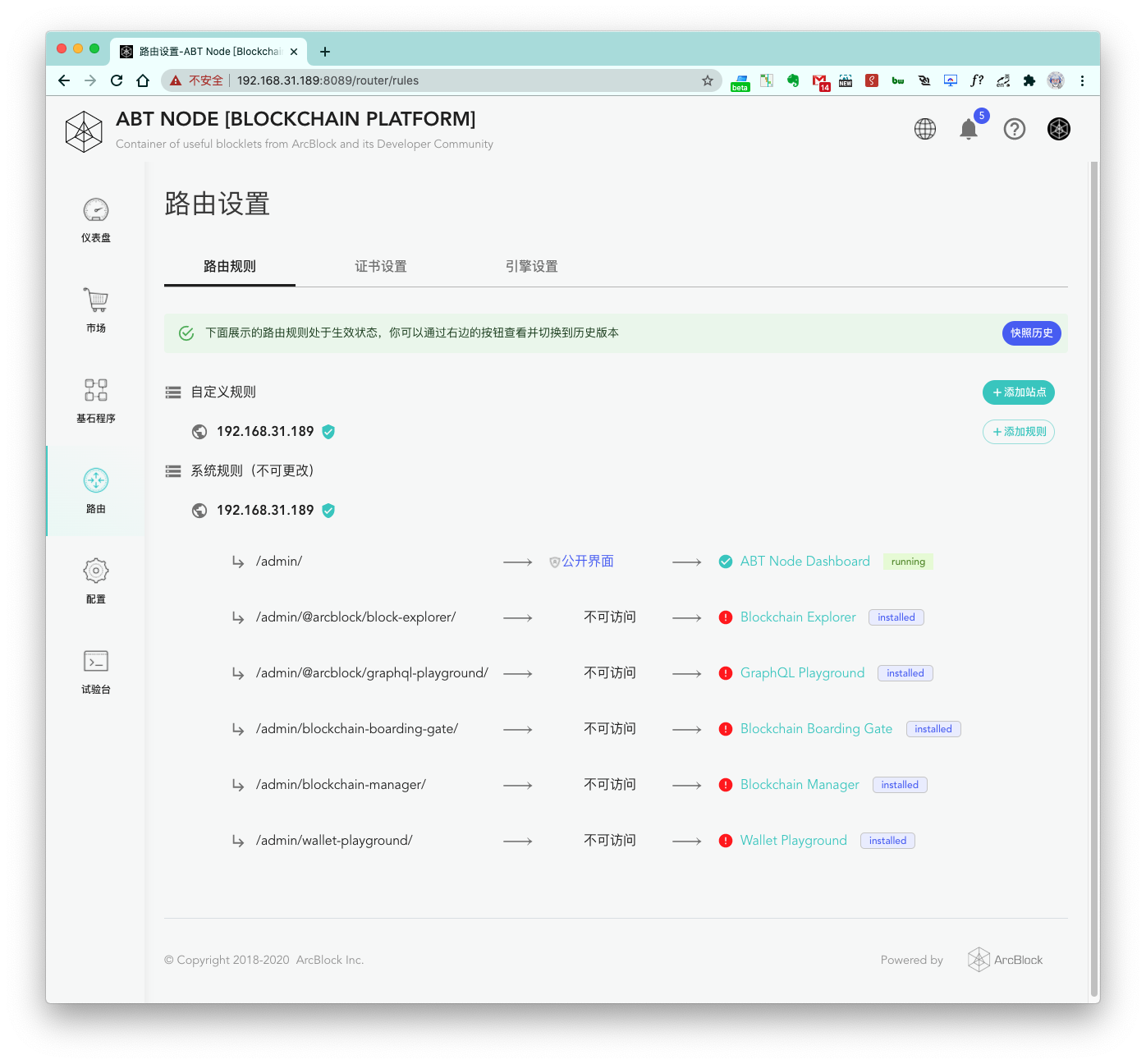1146x1064 pixels.
Task: Click the user avatar icon in header
Action: [x=1059, y=129]
